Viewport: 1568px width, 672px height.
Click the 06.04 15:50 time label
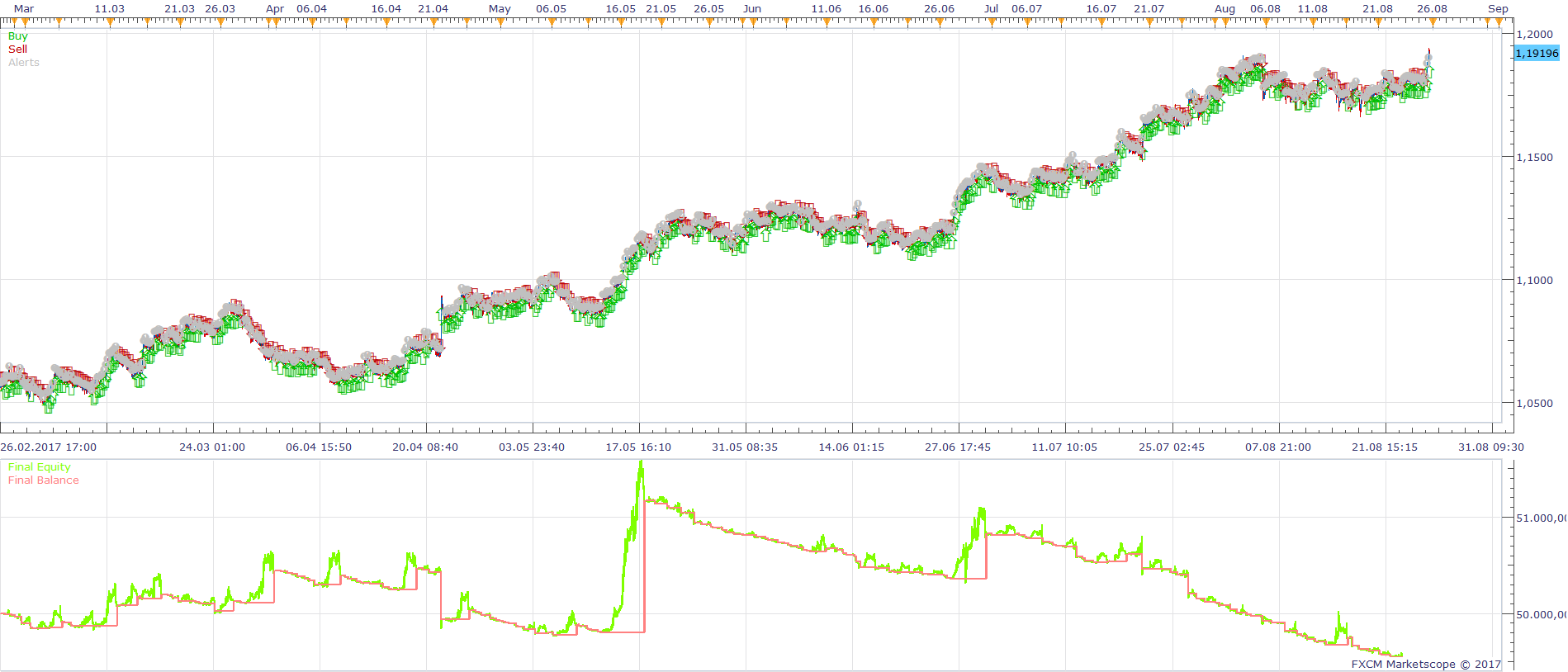coord(319,447)
